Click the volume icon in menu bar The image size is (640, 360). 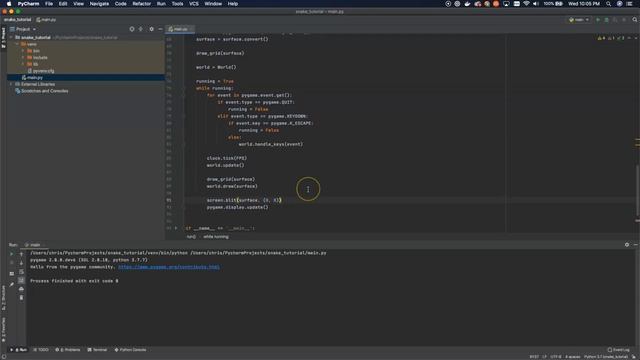(x=536, y=4)
